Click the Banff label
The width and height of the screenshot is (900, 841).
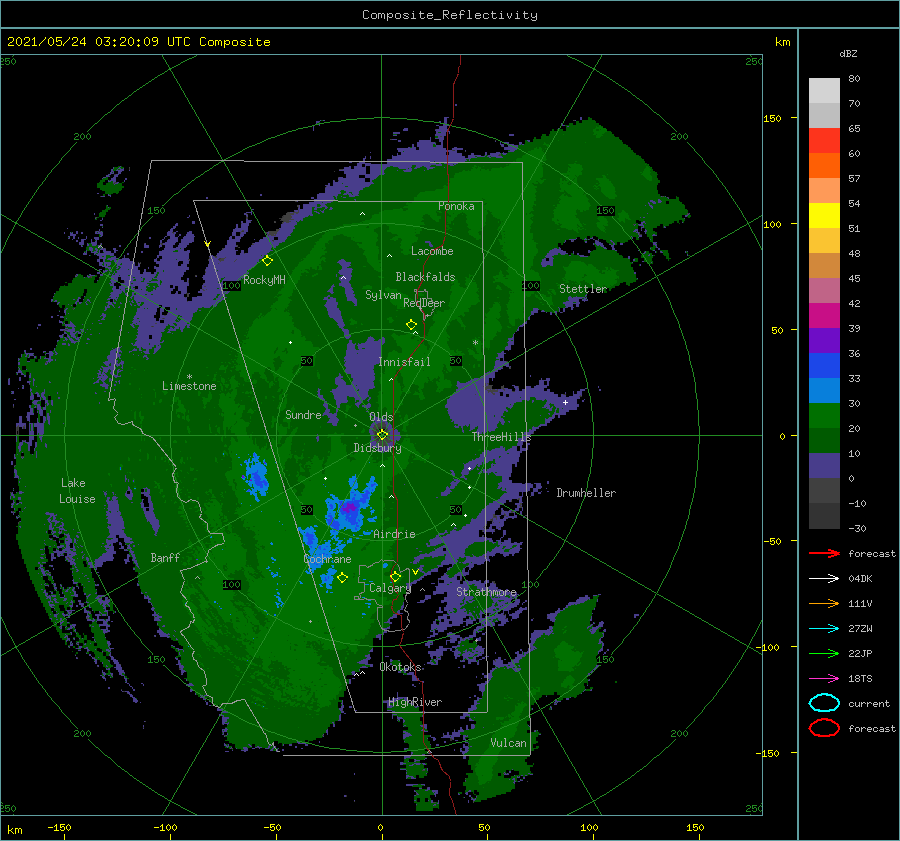click(165, 558)
